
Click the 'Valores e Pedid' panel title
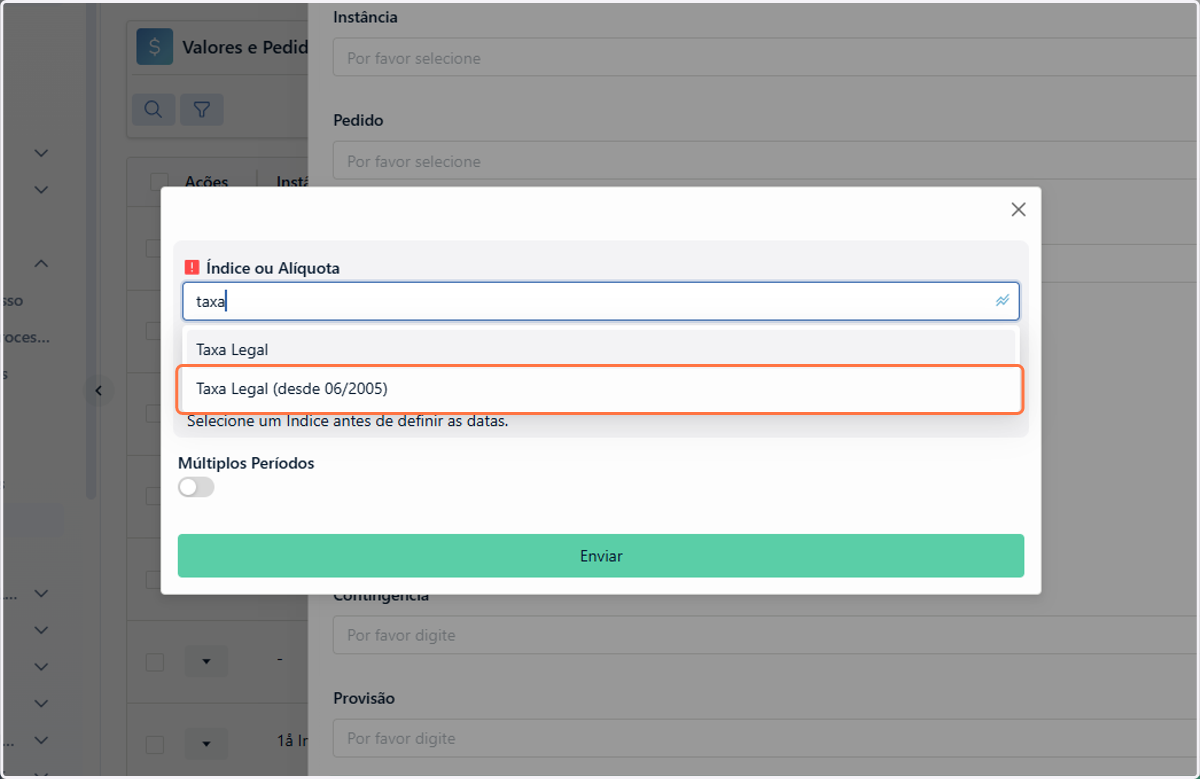pyautogui.click(x=245, y=47)
